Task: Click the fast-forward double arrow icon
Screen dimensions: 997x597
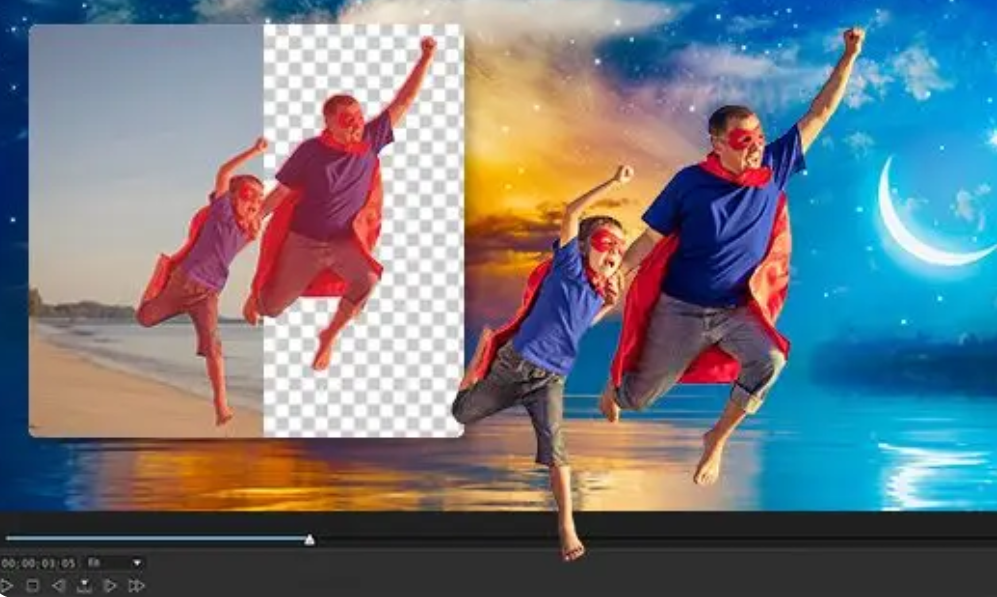Action: (137, 585)
